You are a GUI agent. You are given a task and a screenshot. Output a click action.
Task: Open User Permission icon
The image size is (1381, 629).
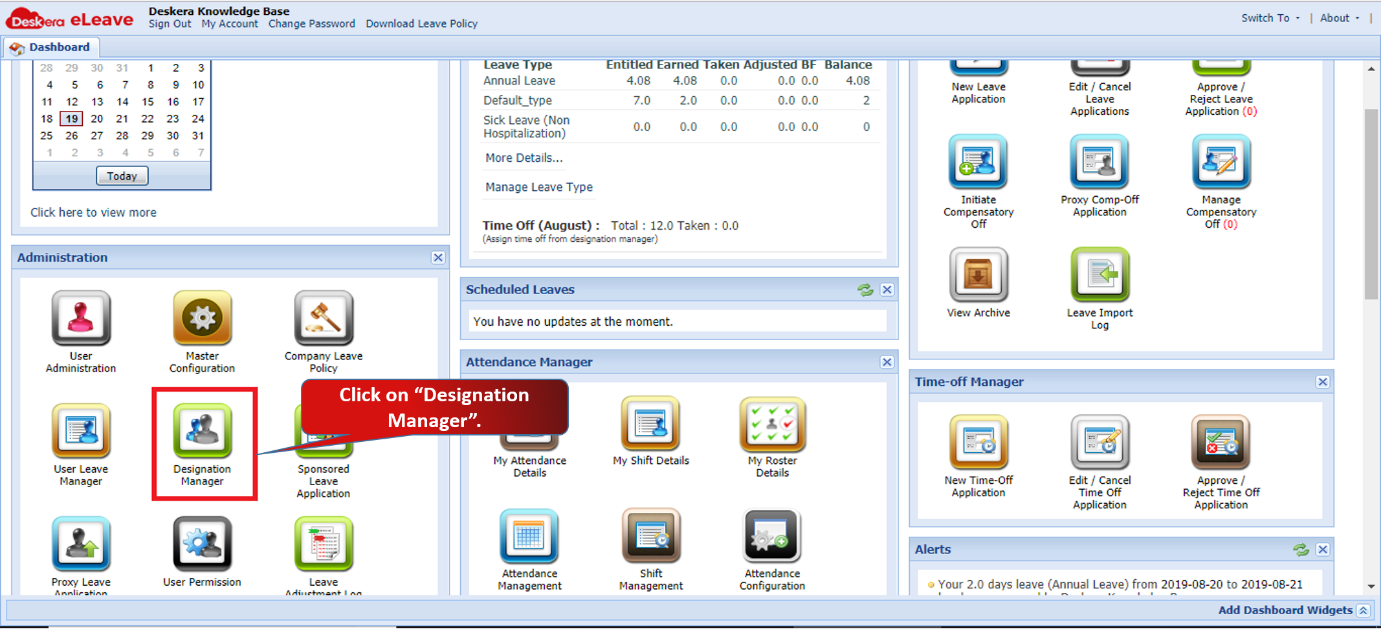click(x=202, y=545)
